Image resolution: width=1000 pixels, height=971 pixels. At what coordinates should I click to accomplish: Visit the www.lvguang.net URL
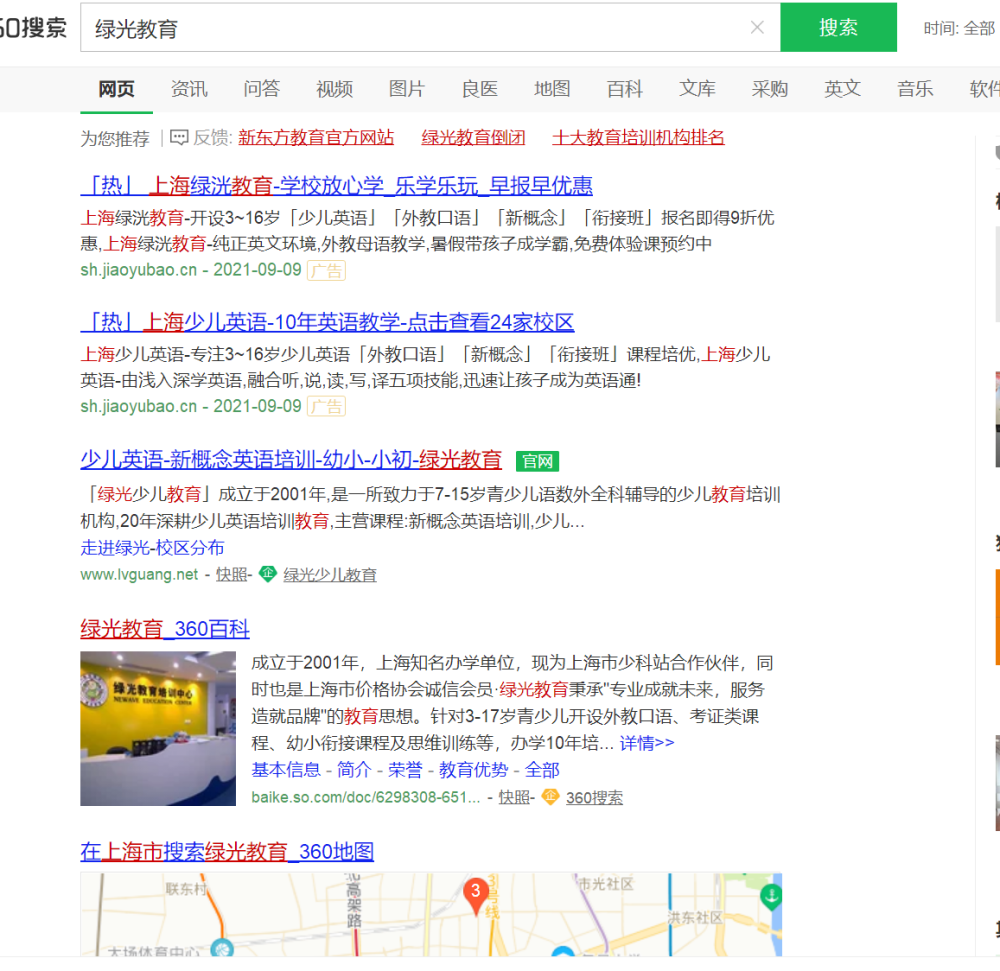[x=139, y=574]
